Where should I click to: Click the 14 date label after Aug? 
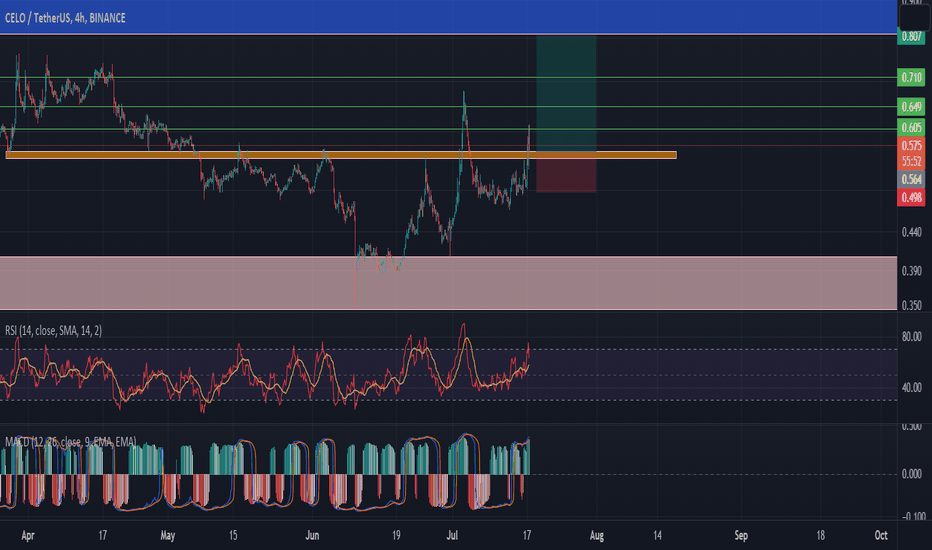(657, 536)
